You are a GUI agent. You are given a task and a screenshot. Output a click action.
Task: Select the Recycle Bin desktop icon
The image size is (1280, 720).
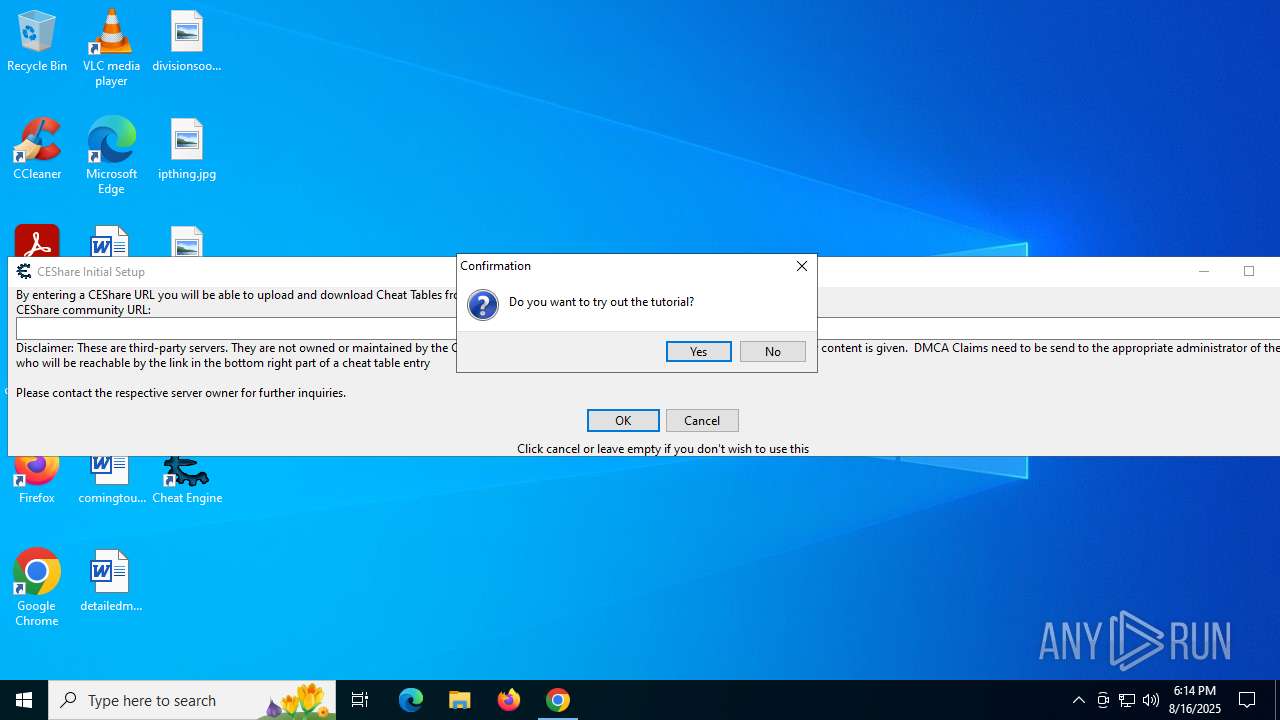[x=37, y=41]
